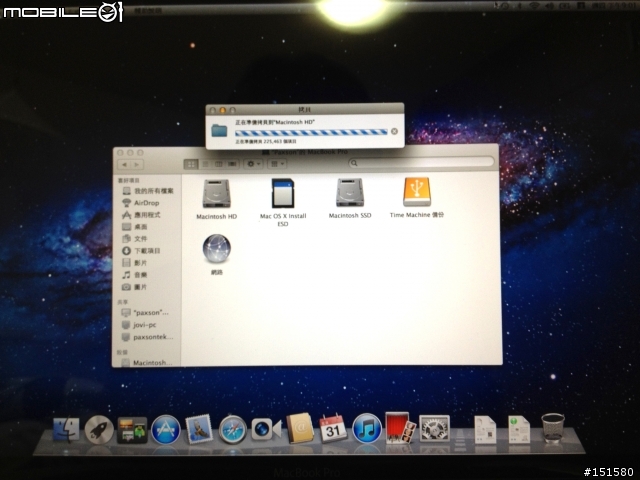Open All My Files in sidebar
The width and height of the screenshot is (640, 480).
(147, 191)
